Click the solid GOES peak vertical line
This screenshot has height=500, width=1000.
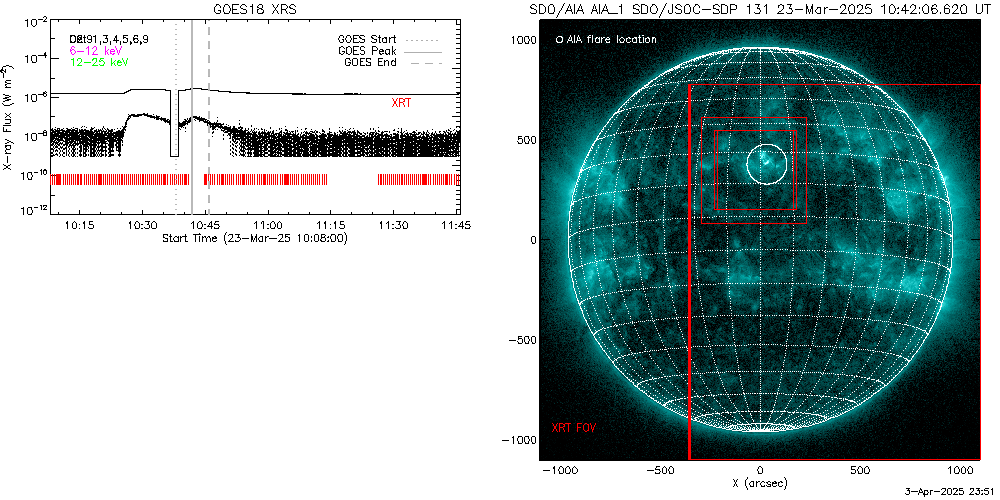pos(192,118)
